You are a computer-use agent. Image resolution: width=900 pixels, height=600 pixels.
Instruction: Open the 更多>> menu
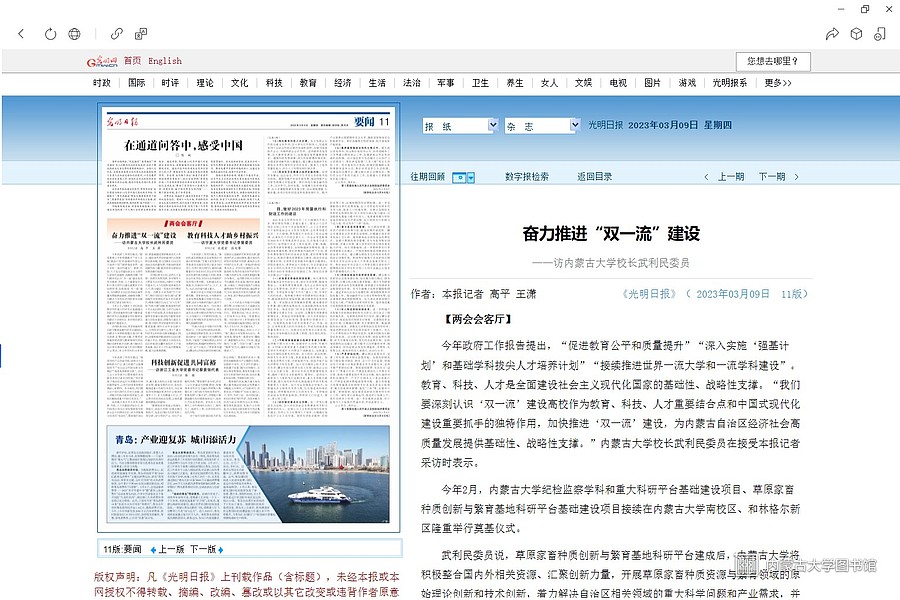point(778,83)
